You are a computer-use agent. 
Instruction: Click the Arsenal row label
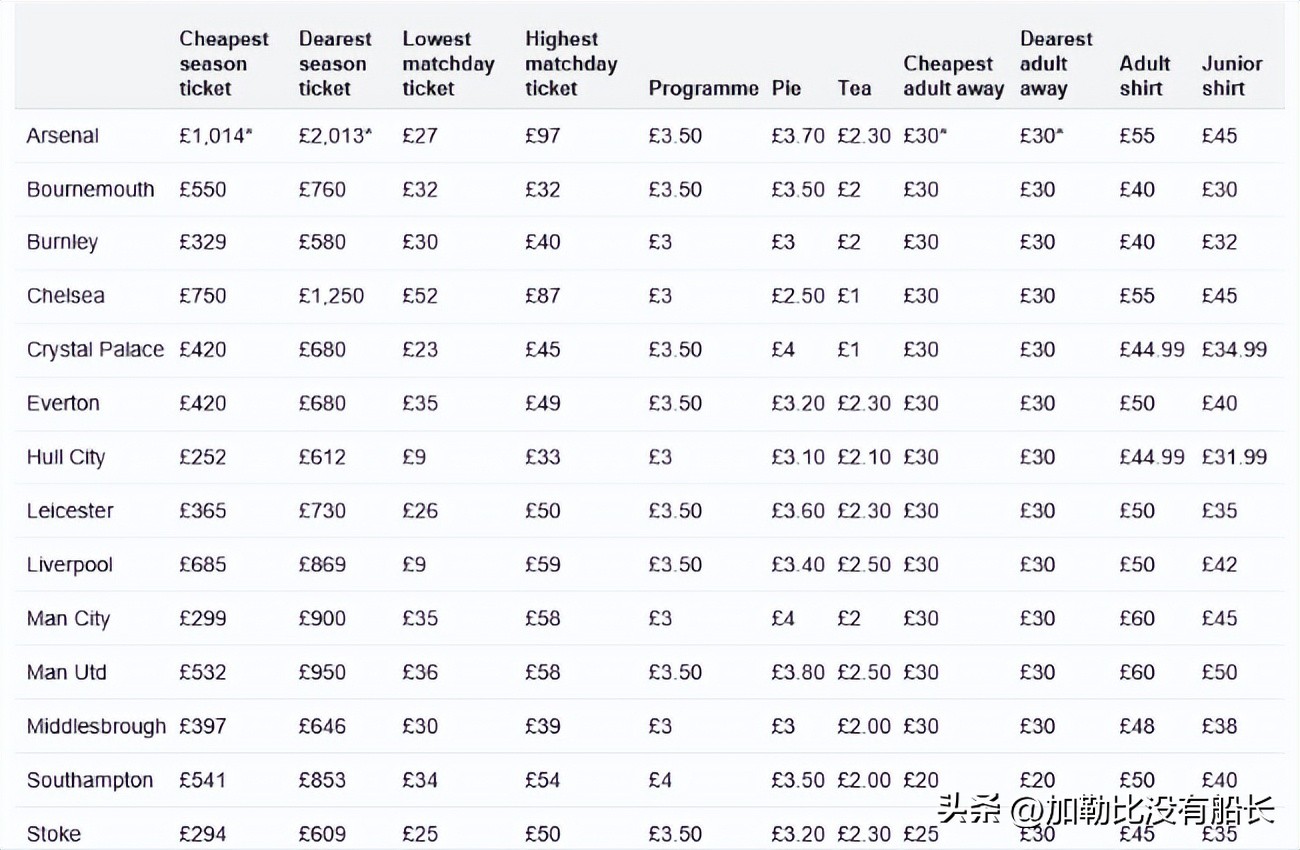(x=62, y=136)
